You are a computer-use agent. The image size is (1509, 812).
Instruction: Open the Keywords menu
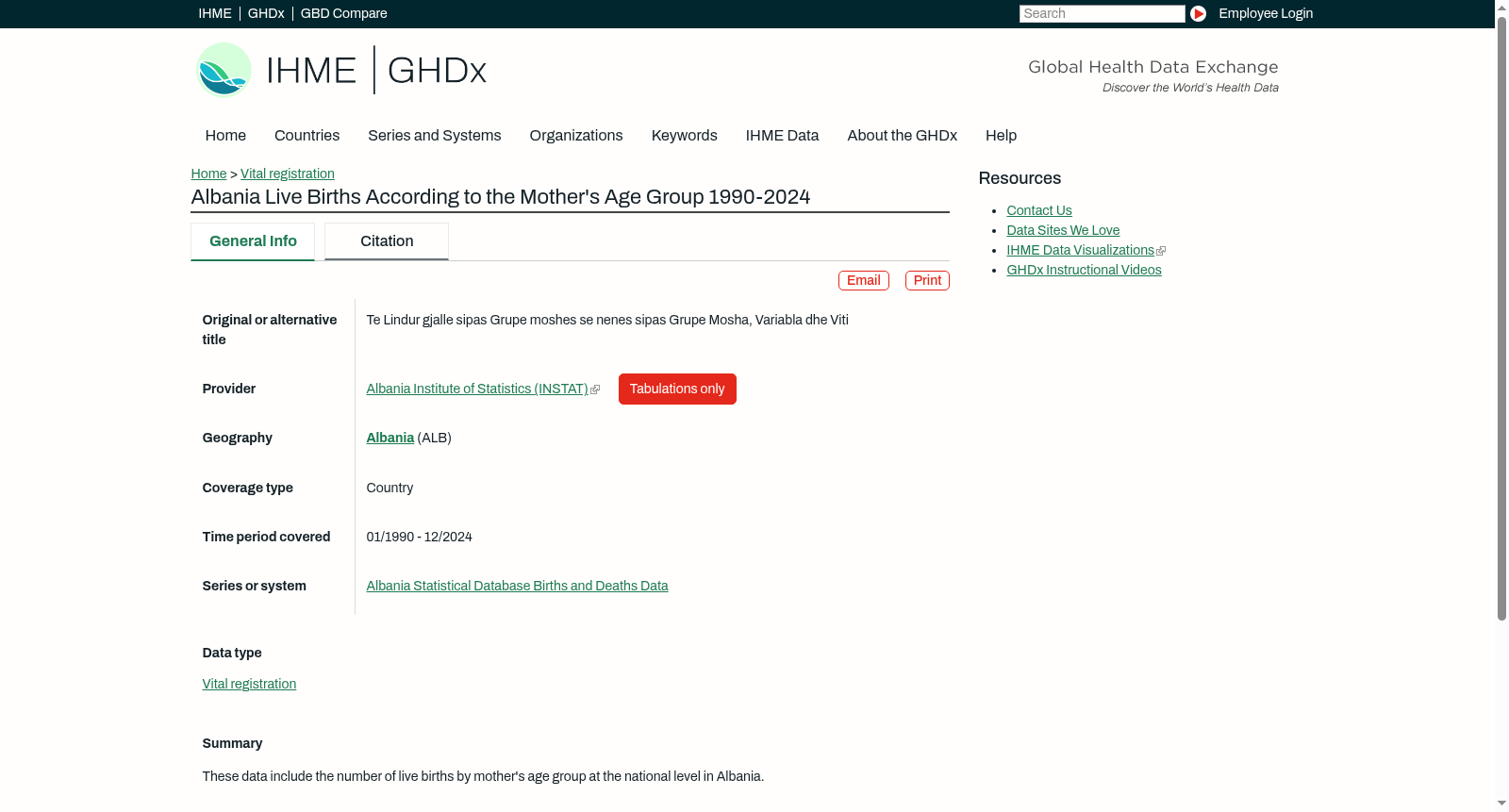point(685,136)
